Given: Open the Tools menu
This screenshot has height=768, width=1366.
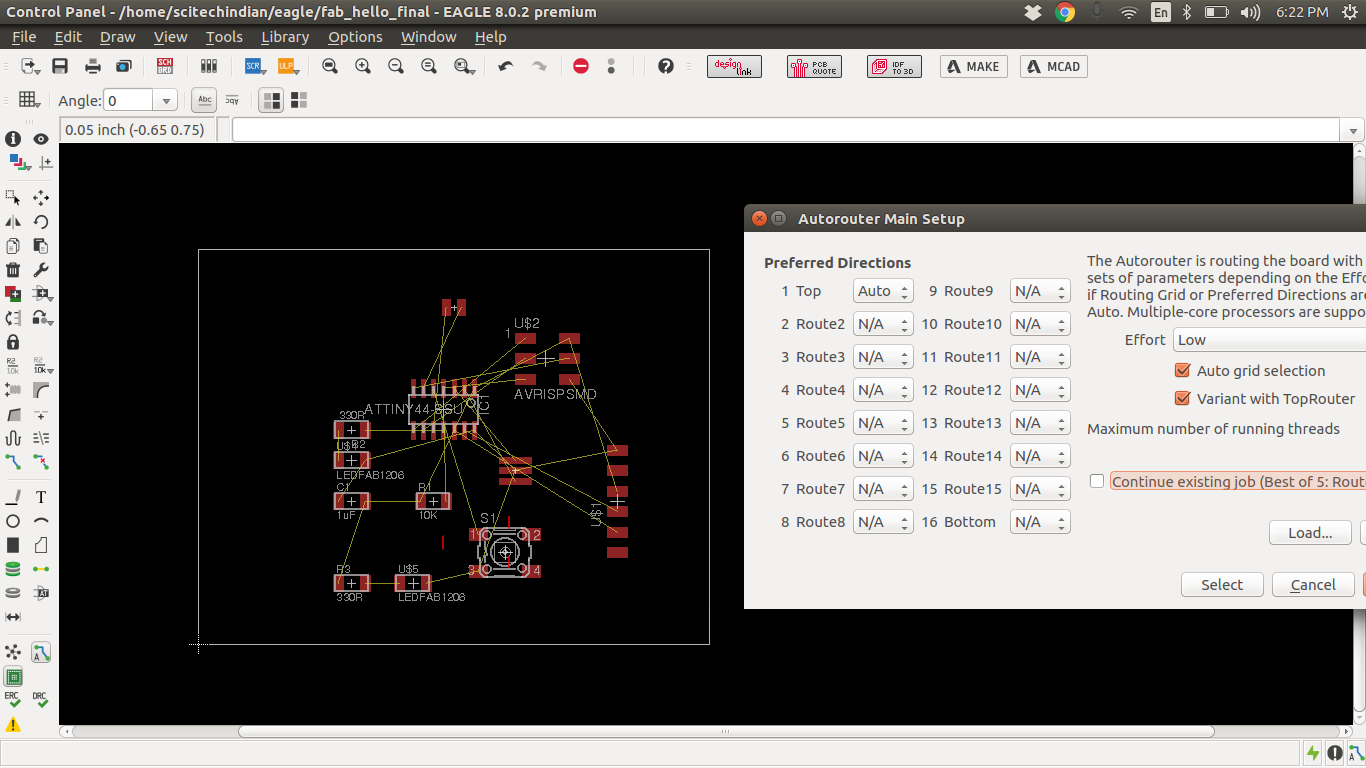Looking at the screenshot, I should [224, 37].
